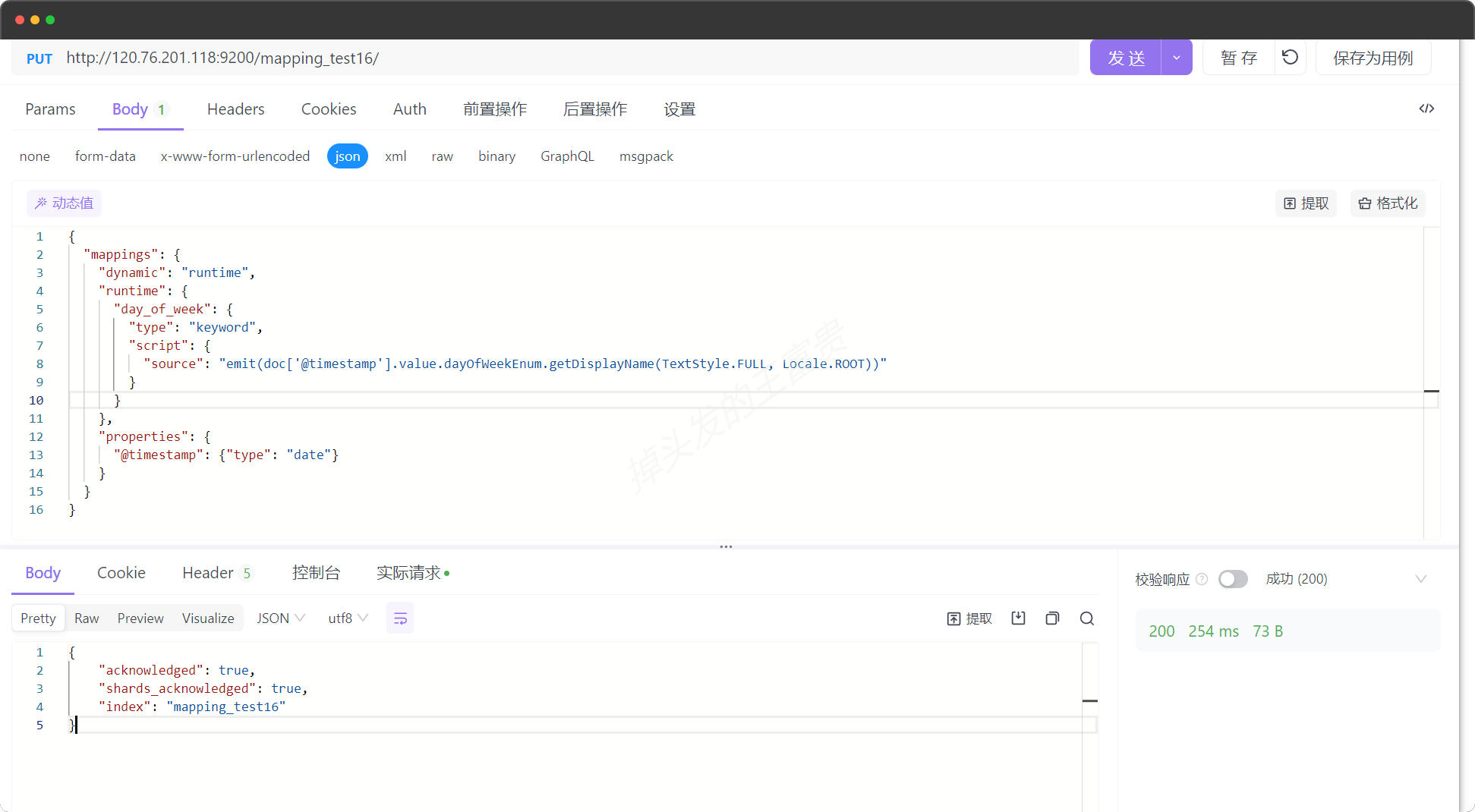1475x812 pixels.
Task: Open the 控制台 tab
Action: (316, 573)
